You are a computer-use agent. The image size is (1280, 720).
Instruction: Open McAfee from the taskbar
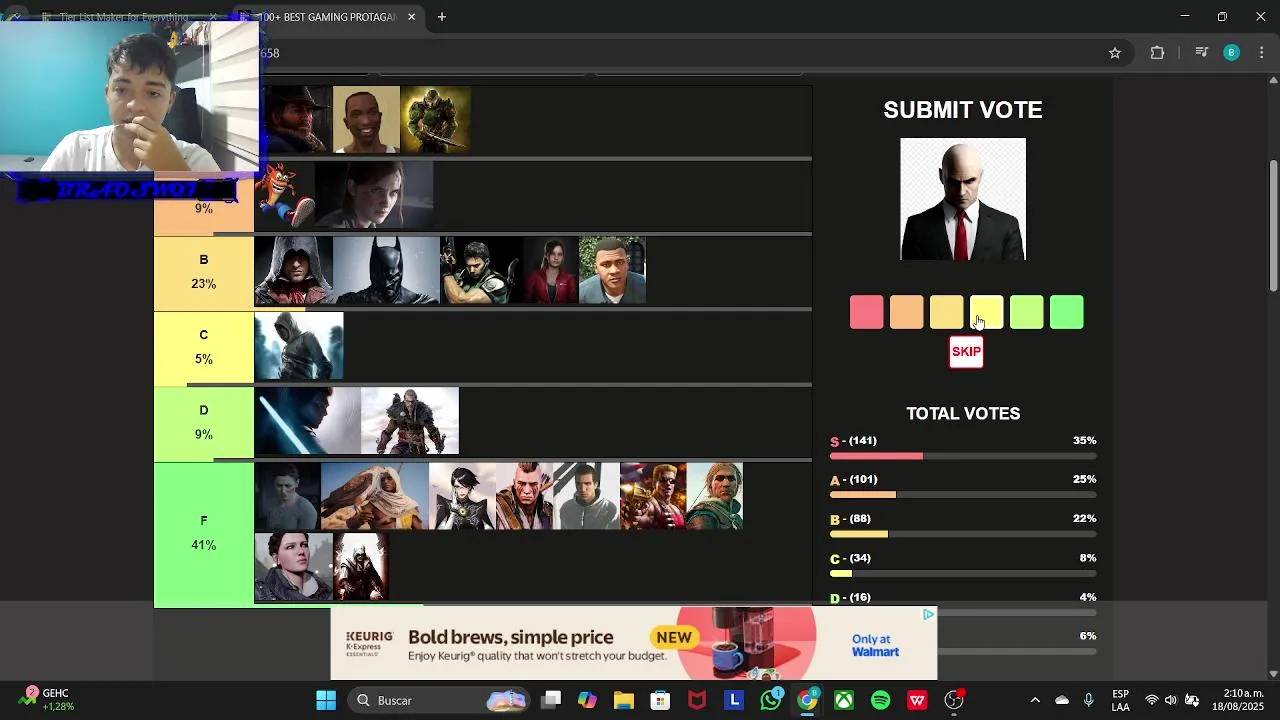pos(697,700)
